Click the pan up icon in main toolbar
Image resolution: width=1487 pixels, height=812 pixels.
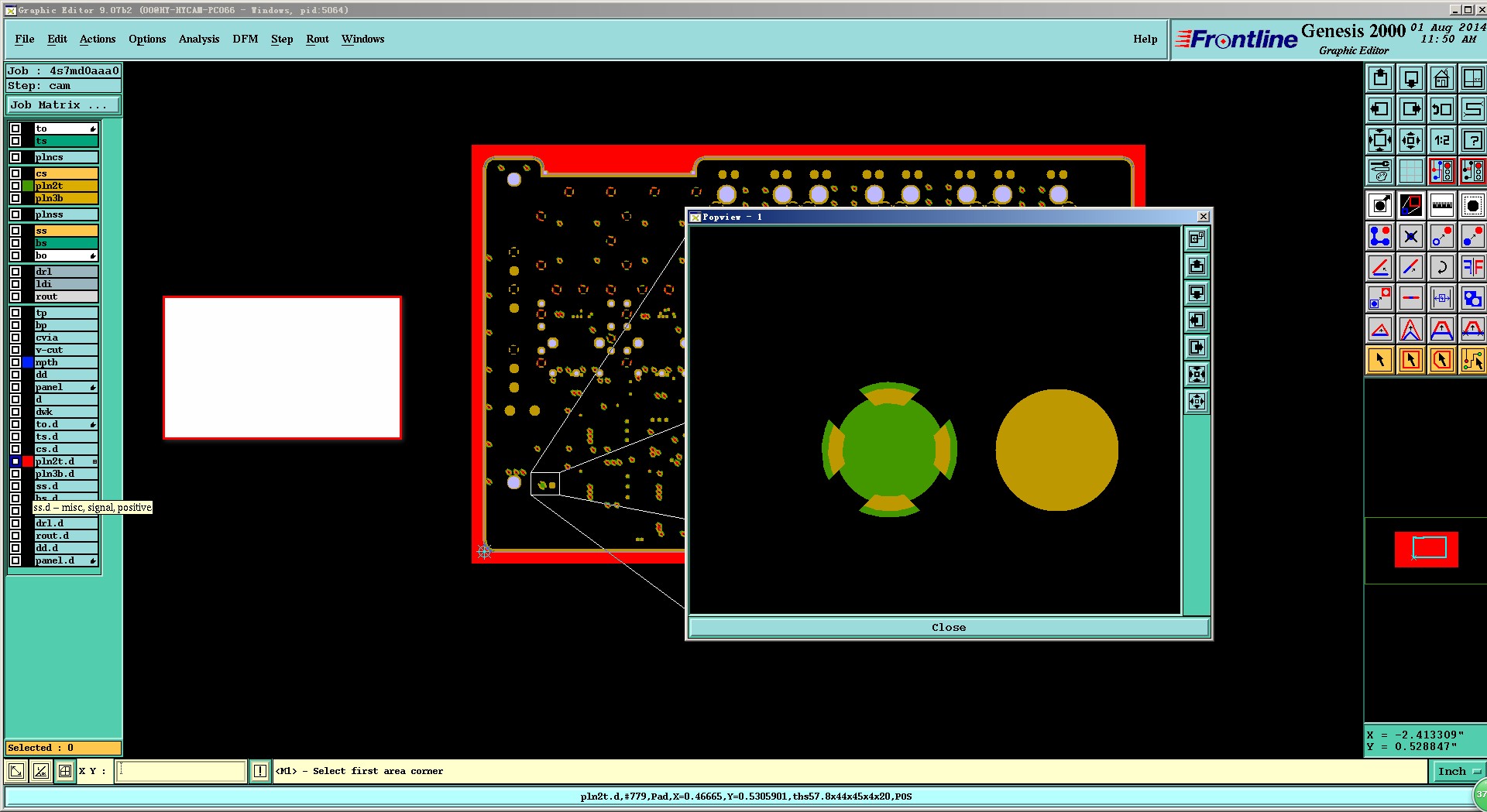tap(1380, 78)
